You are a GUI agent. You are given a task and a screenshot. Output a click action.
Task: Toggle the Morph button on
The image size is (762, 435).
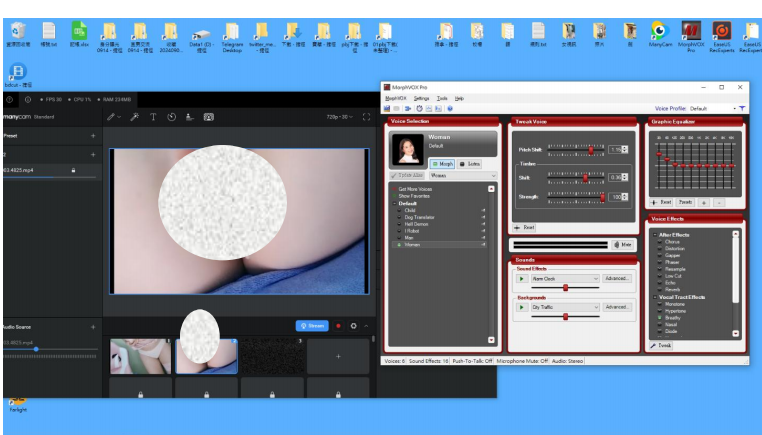442,164
